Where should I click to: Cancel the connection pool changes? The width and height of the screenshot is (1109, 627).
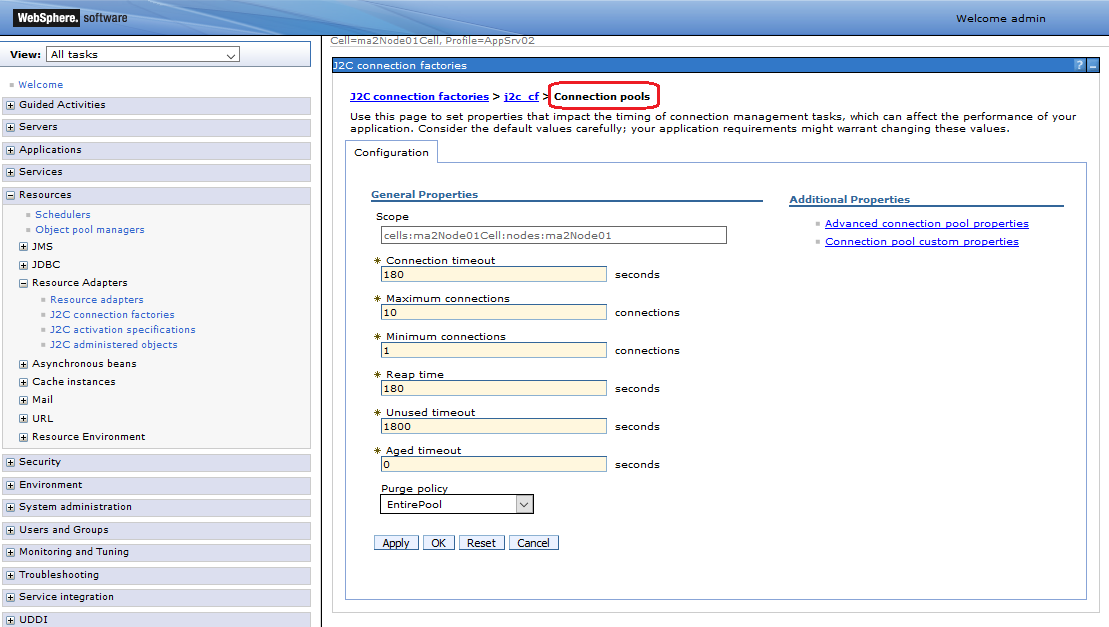(x=533, y=543)
